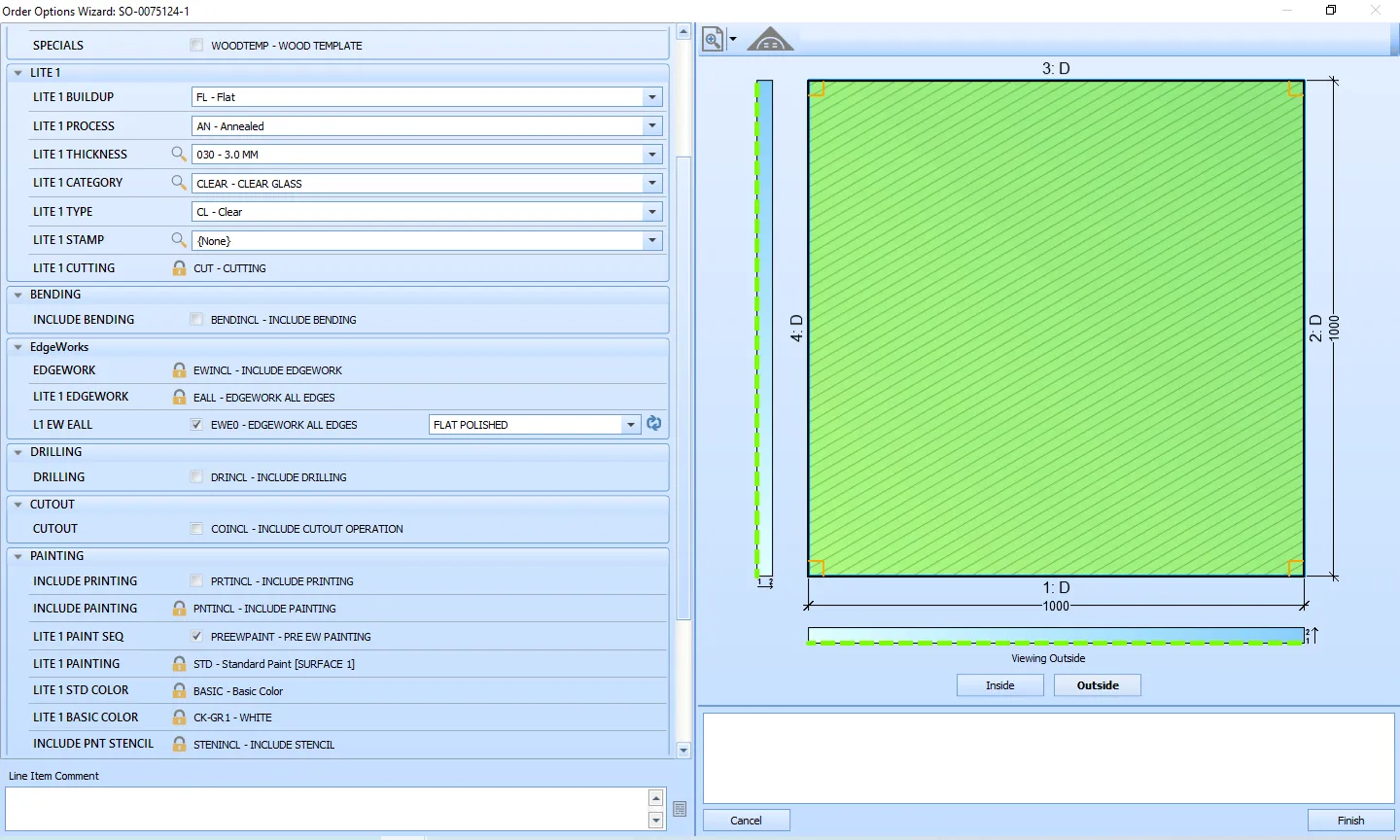Click the arched shape icon in drawing toolbar

770,39
